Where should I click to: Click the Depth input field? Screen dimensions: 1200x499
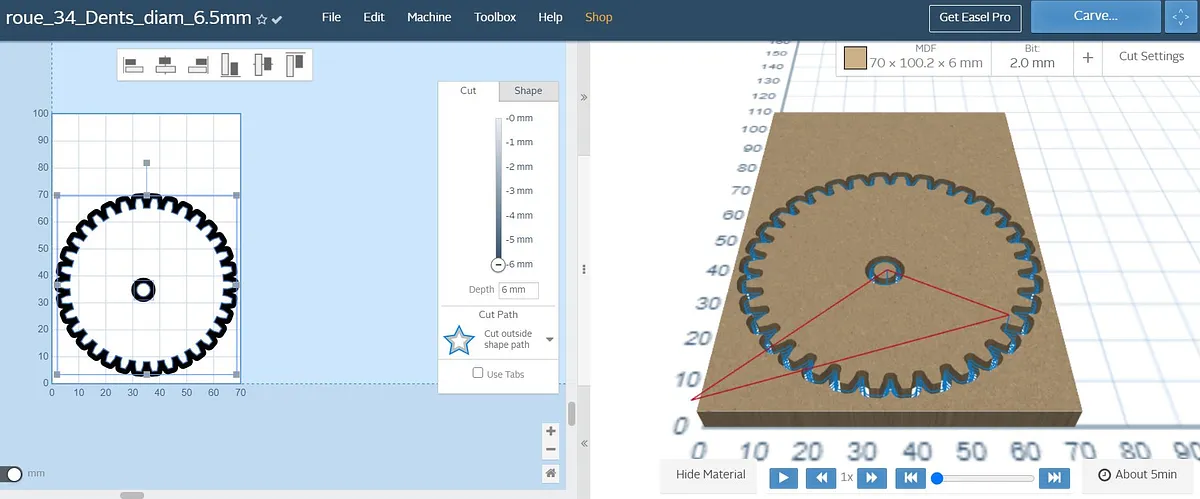[517, 290]
